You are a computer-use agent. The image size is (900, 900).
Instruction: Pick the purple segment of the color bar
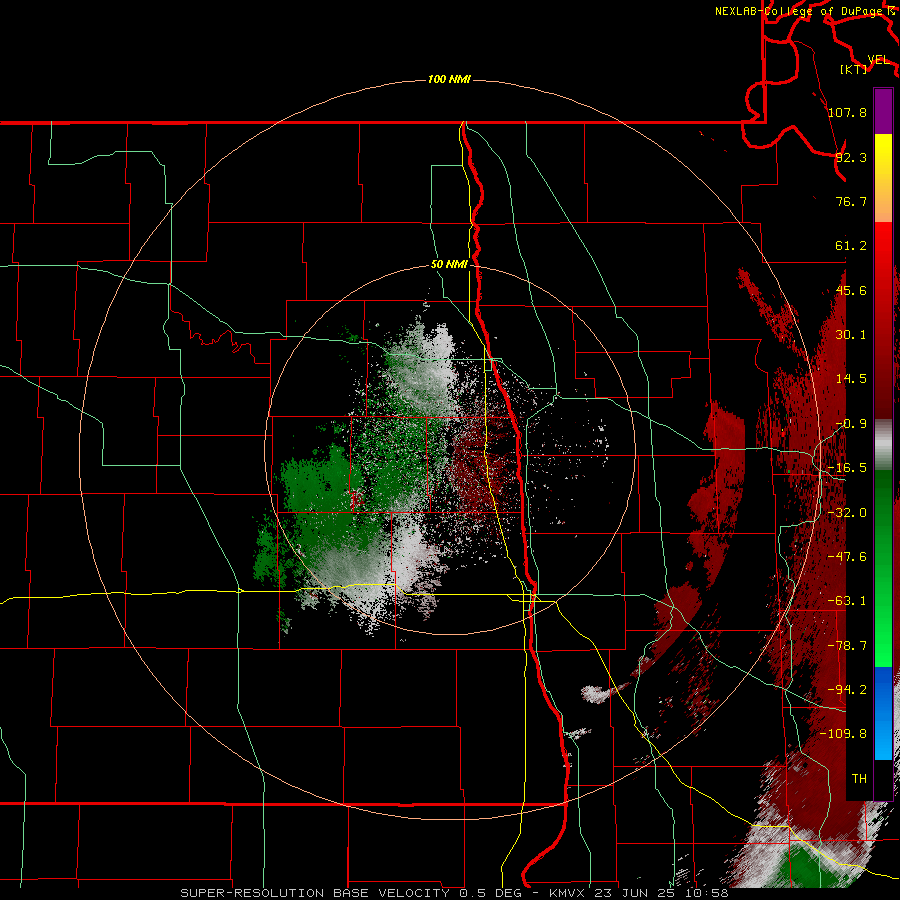(883, 111)
